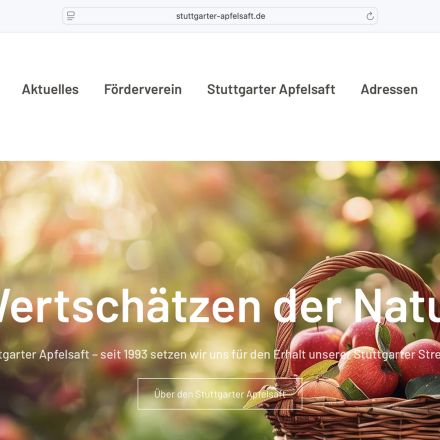The image size is (440, 440).
Task: Click 'Apfelsaft' in the hero subtitle line
Action: point(64,355)
